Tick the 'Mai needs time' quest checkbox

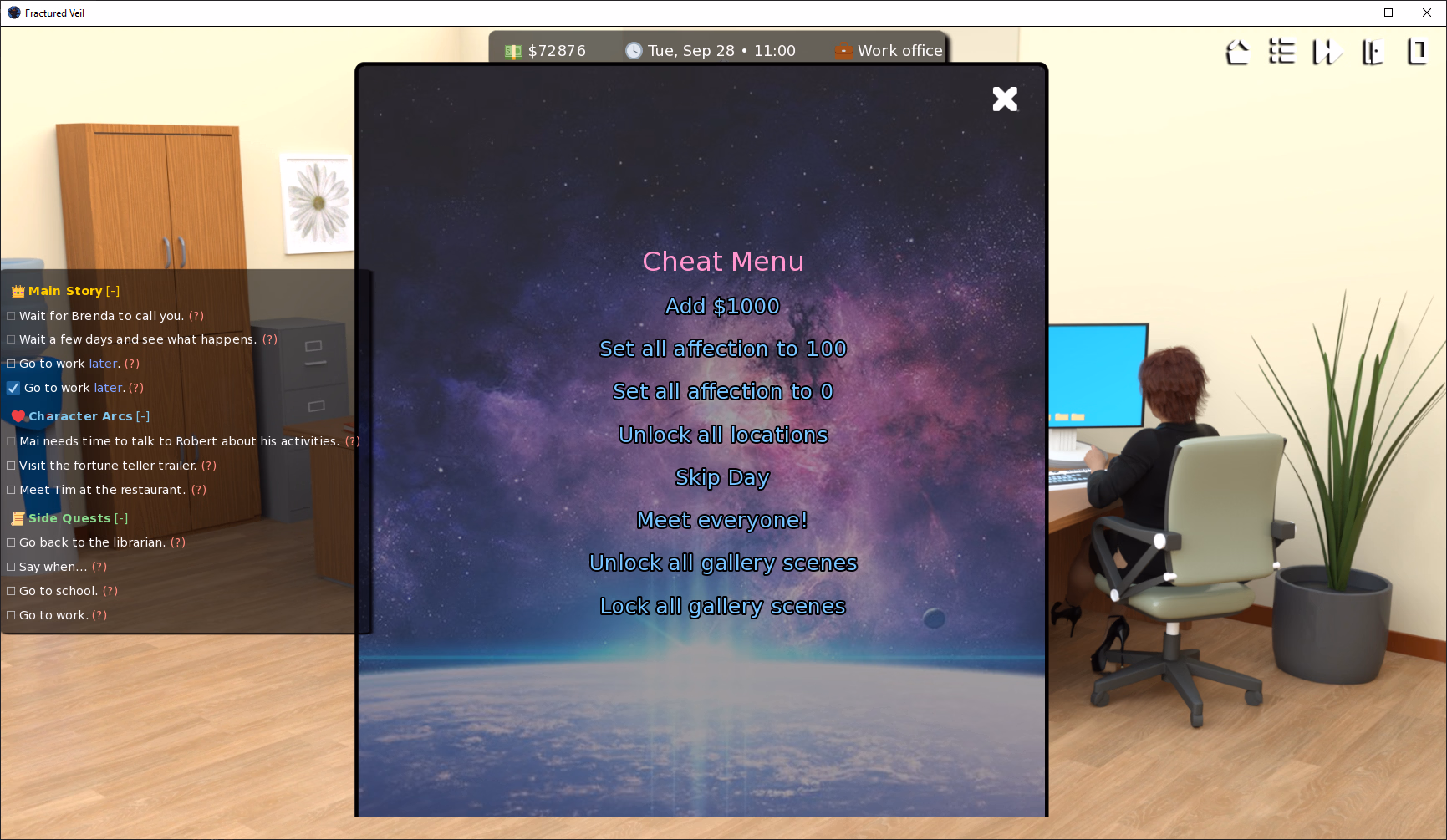point(11,441)
